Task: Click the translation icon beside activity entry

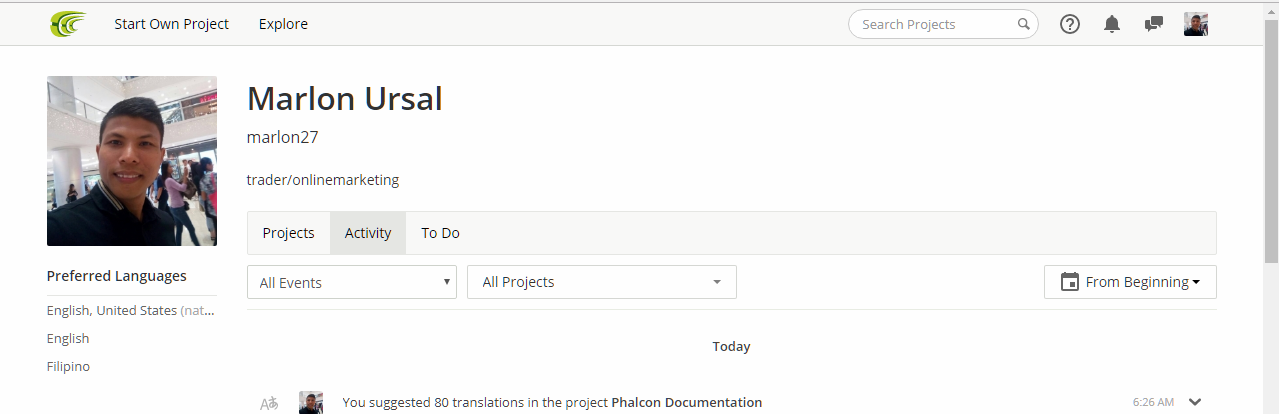Action: pyautogui.click(x=269, y=403)
